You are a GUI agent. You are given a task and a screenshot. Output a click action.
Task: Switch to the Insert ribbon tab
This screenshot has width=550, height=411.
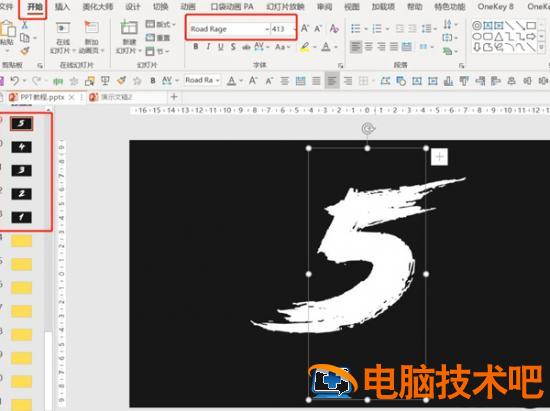tap(62, 7)
